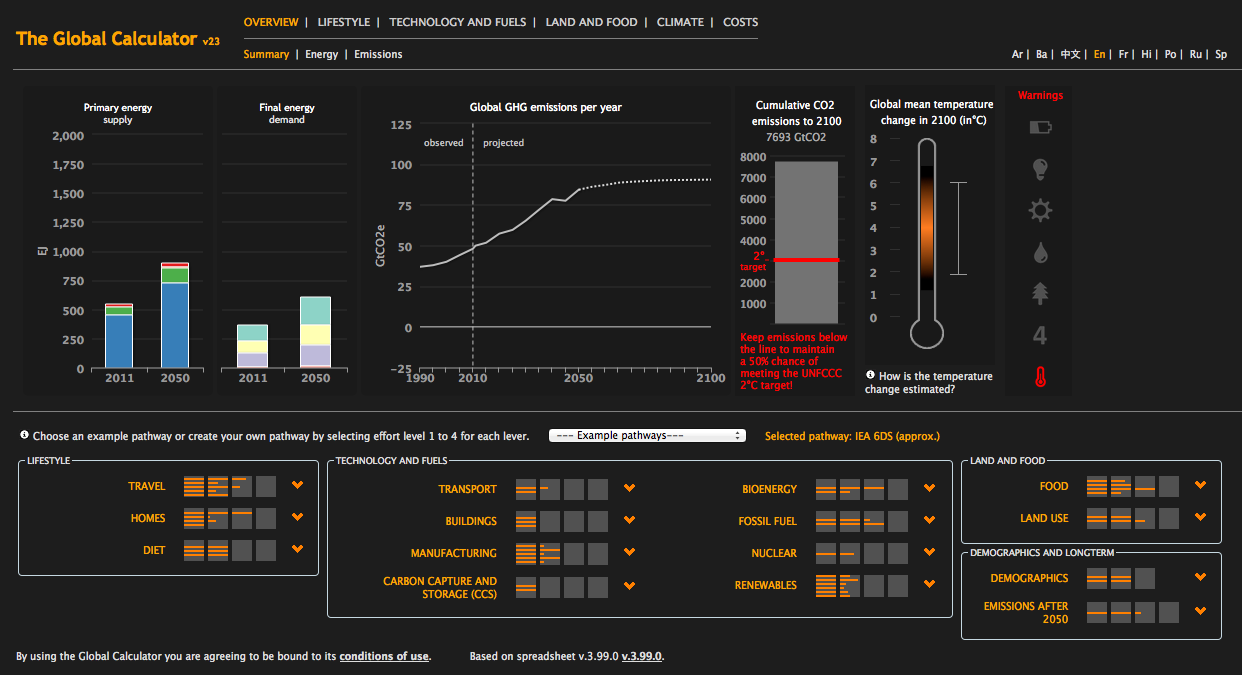Expand the Nuclear lever arrow

click(x=929, y=553)
